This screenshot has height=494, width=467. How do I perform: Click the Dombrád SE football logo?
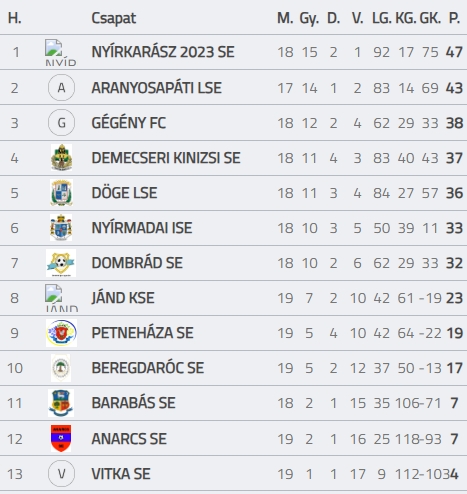(61, 263)
